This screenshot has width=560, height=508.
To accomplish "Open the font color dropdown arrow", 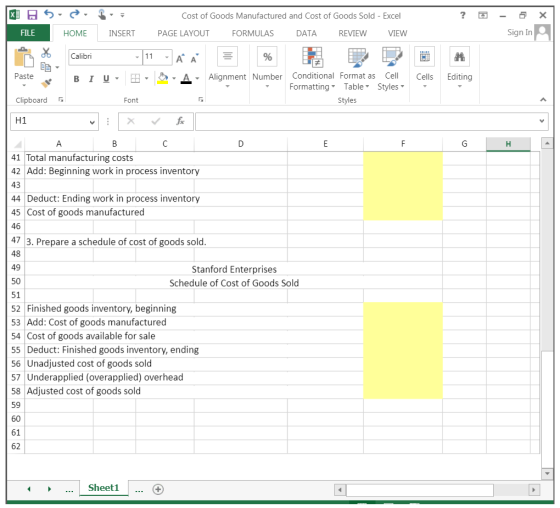I will (x=197, y=79).
